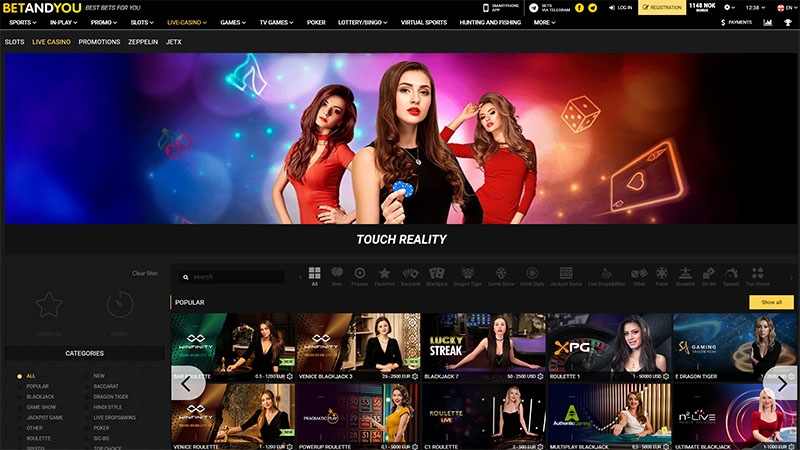Click the game search field
Image resolution: width=800 pixels, height=450 pixels.
click(232, 277)
